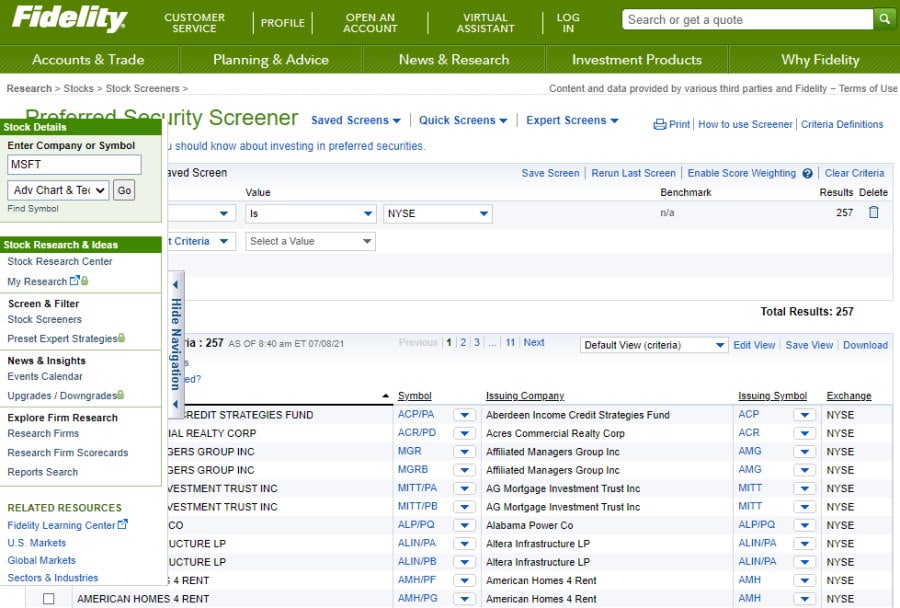
Task: Collapse sidebar using Hide Navigation tab
Action: (x=176, y=344)
